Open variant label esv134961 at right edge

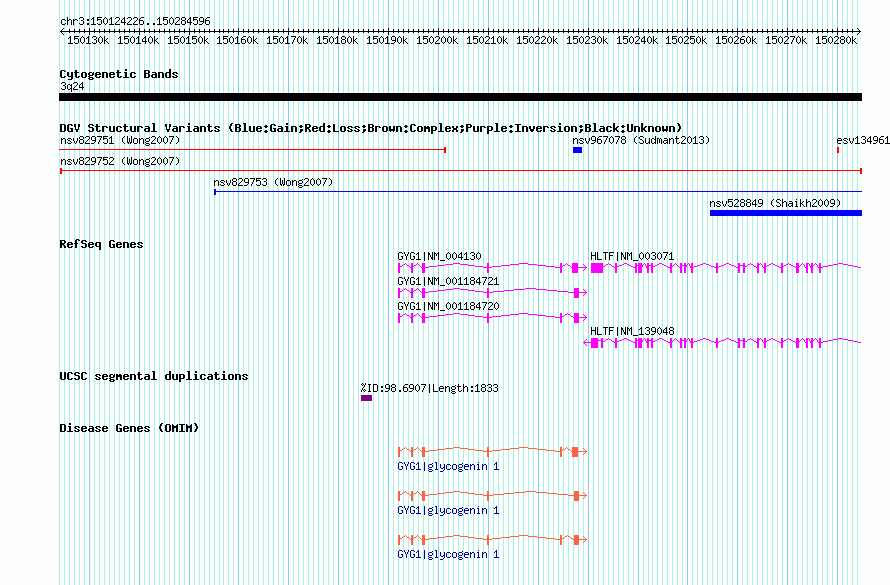pyautogui.click(x=863, y=140)
